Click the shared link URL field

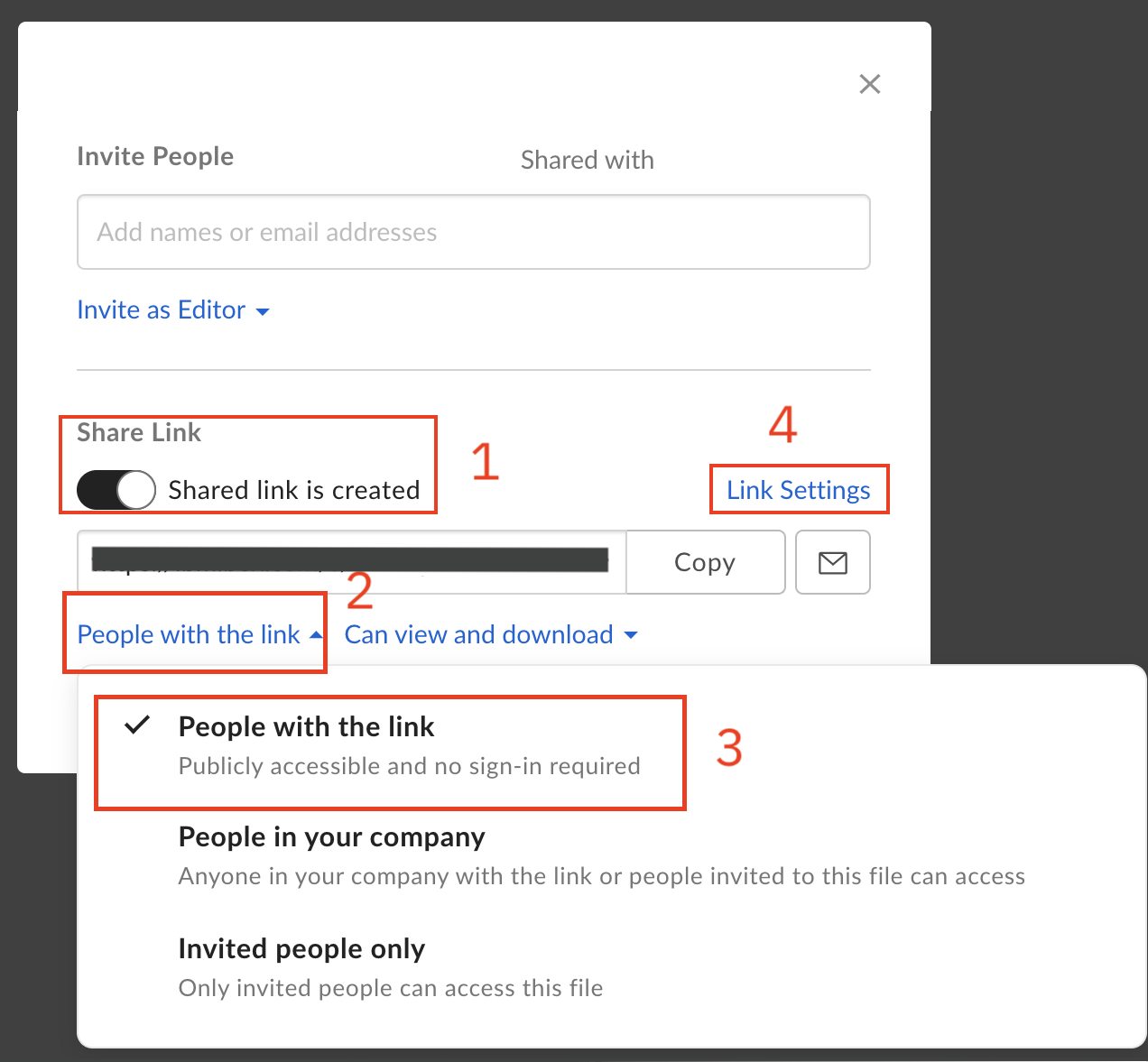pyautogui.click(x=351, y=562)
